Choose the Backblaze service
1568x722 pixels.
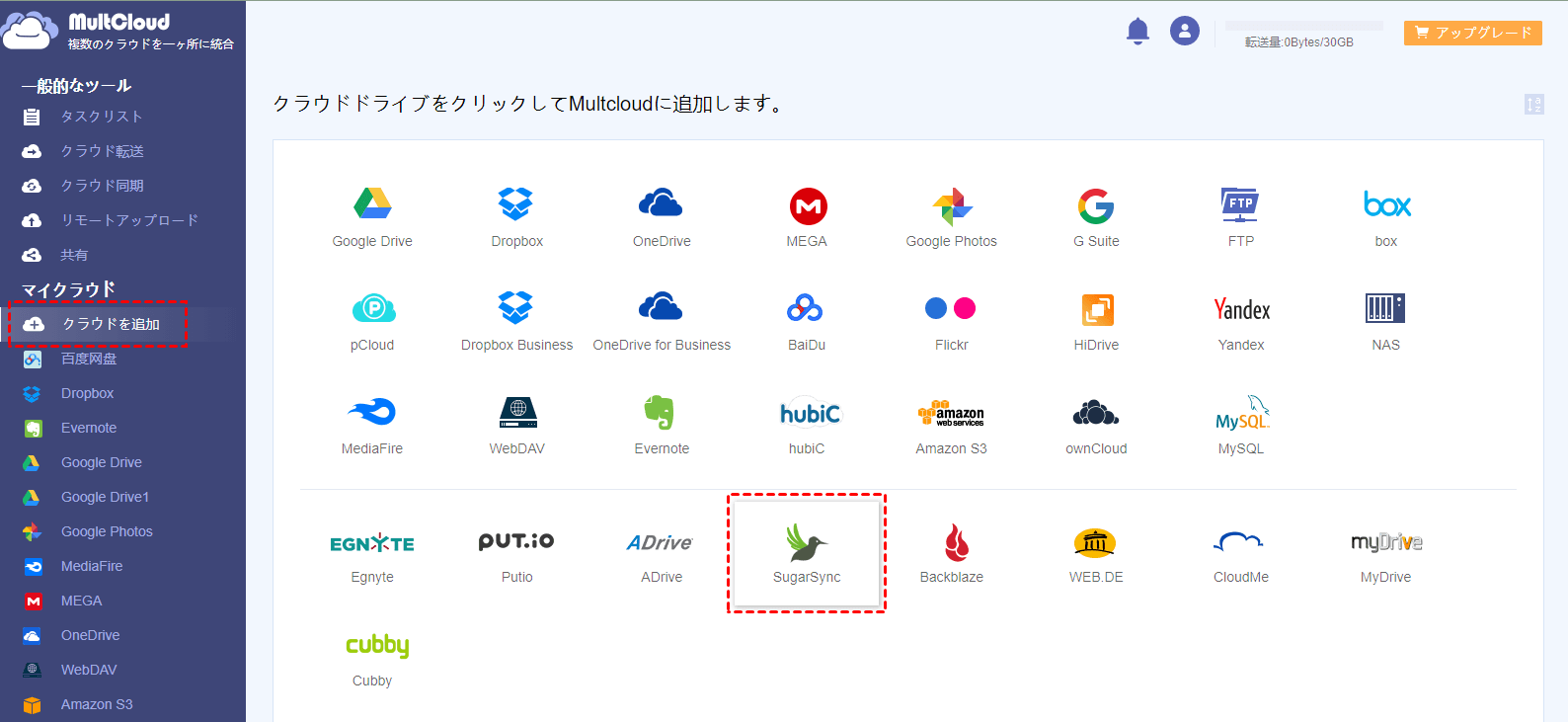(952, 553)
